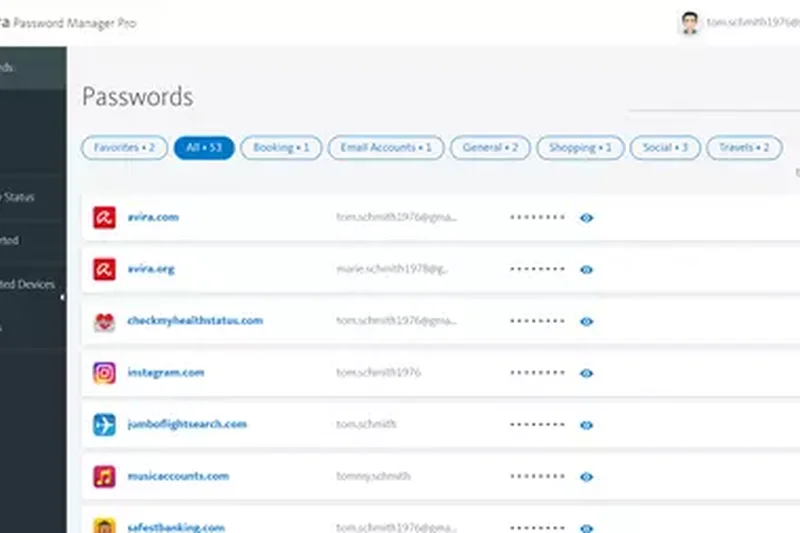Unhide the jumboflightsearch.com password

tap(586, 425)
